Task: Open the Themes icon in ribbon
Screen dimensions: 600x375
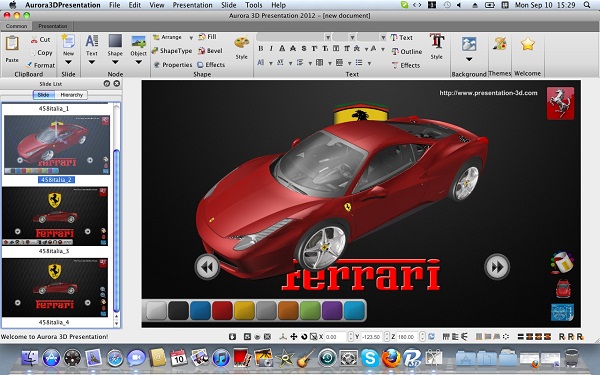Action: pyautogui.click(x=500, y=44)
